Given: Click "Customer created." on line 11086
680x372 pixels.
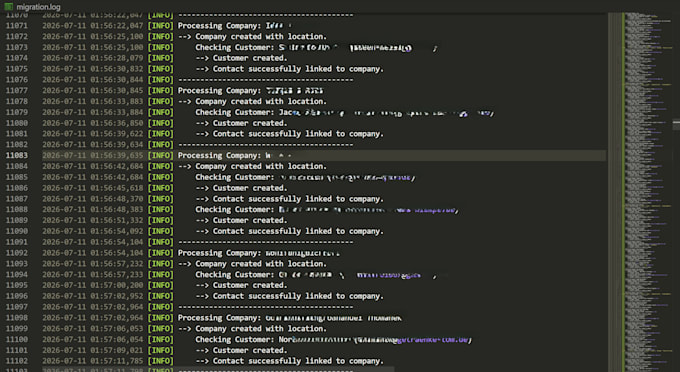Looking at the screenshot, I should (x=250, y=188).
